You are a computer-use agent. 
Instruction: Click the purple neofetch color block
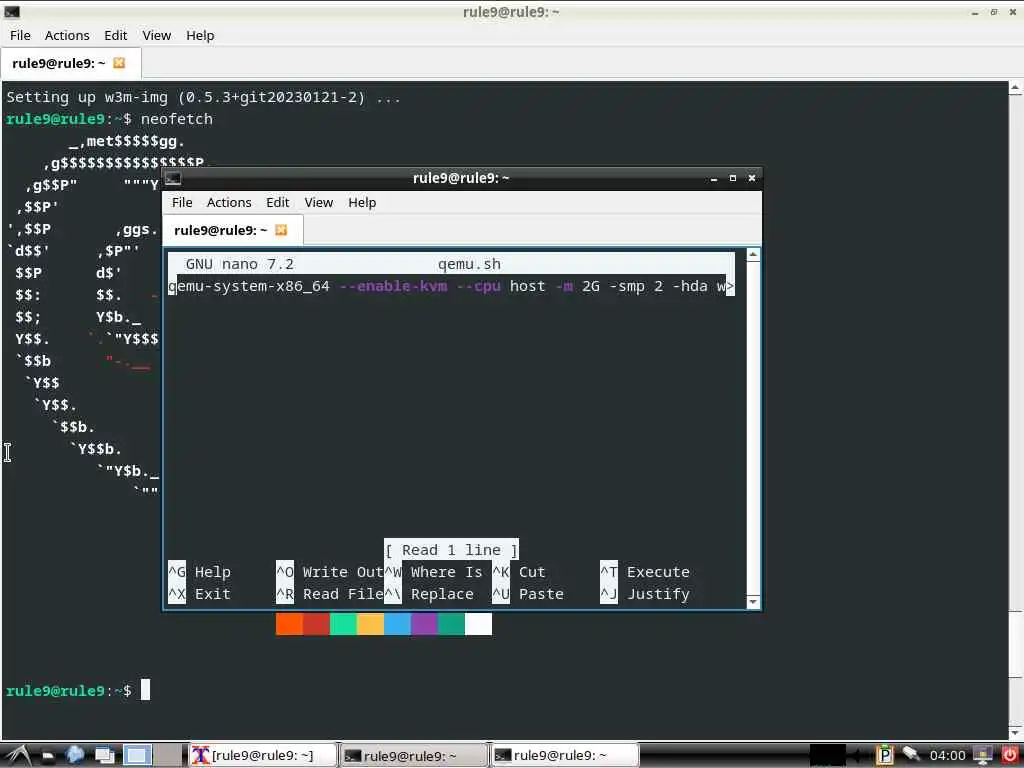click(424, 624)
